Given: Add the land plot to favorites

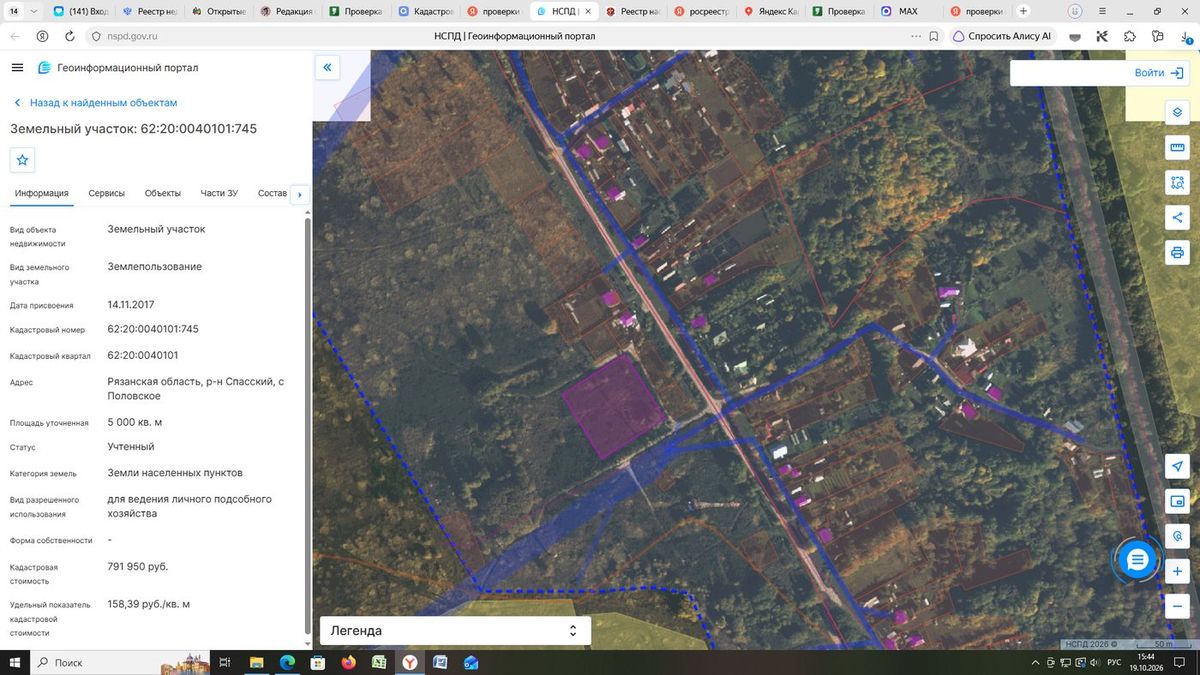Looking at the screenshot, I should 22,160.
